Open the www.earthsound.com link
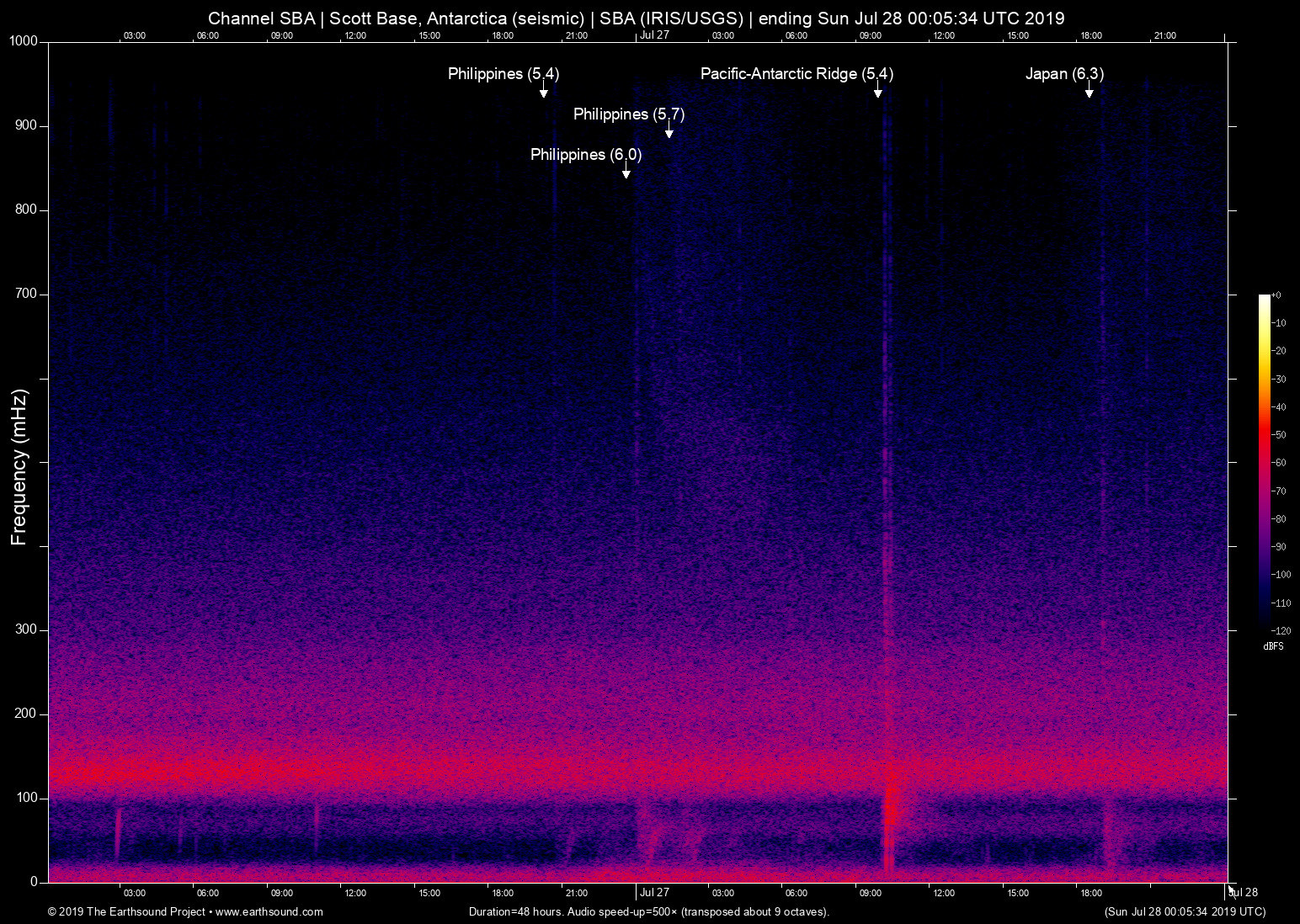 [x=269, y=912]
